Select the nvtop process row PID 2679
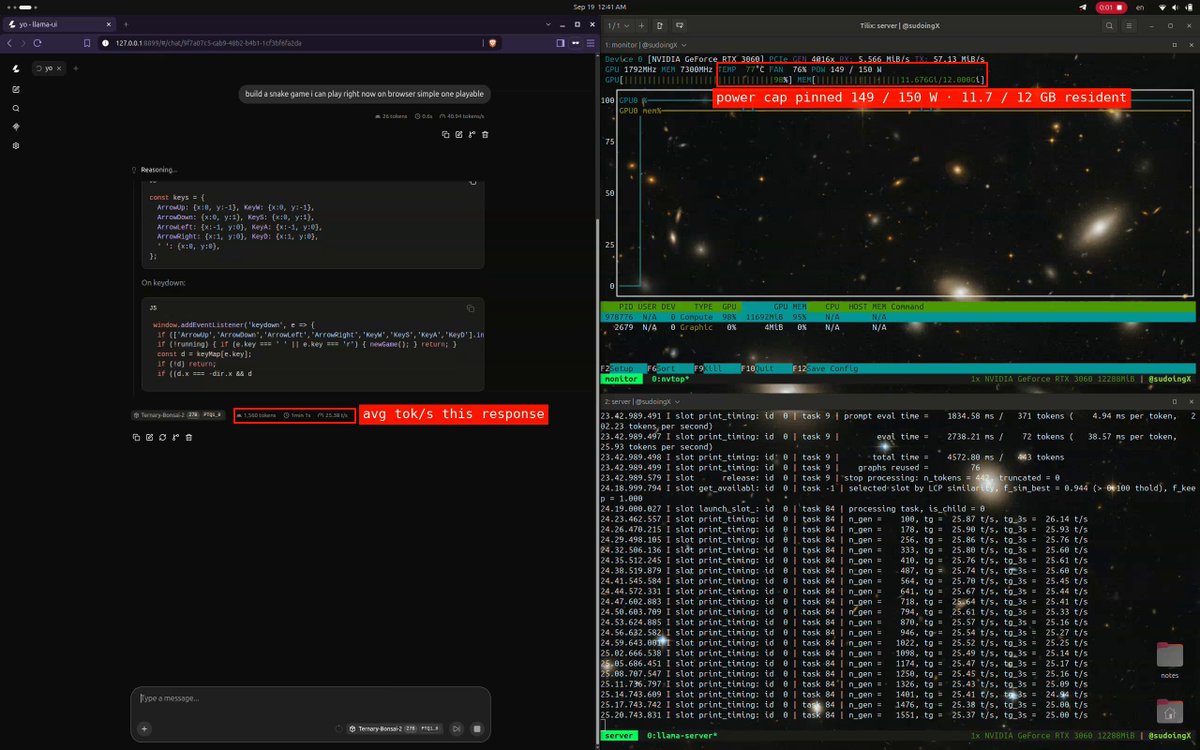Viewport: 1200px width, 750px height. pos(898,326)
